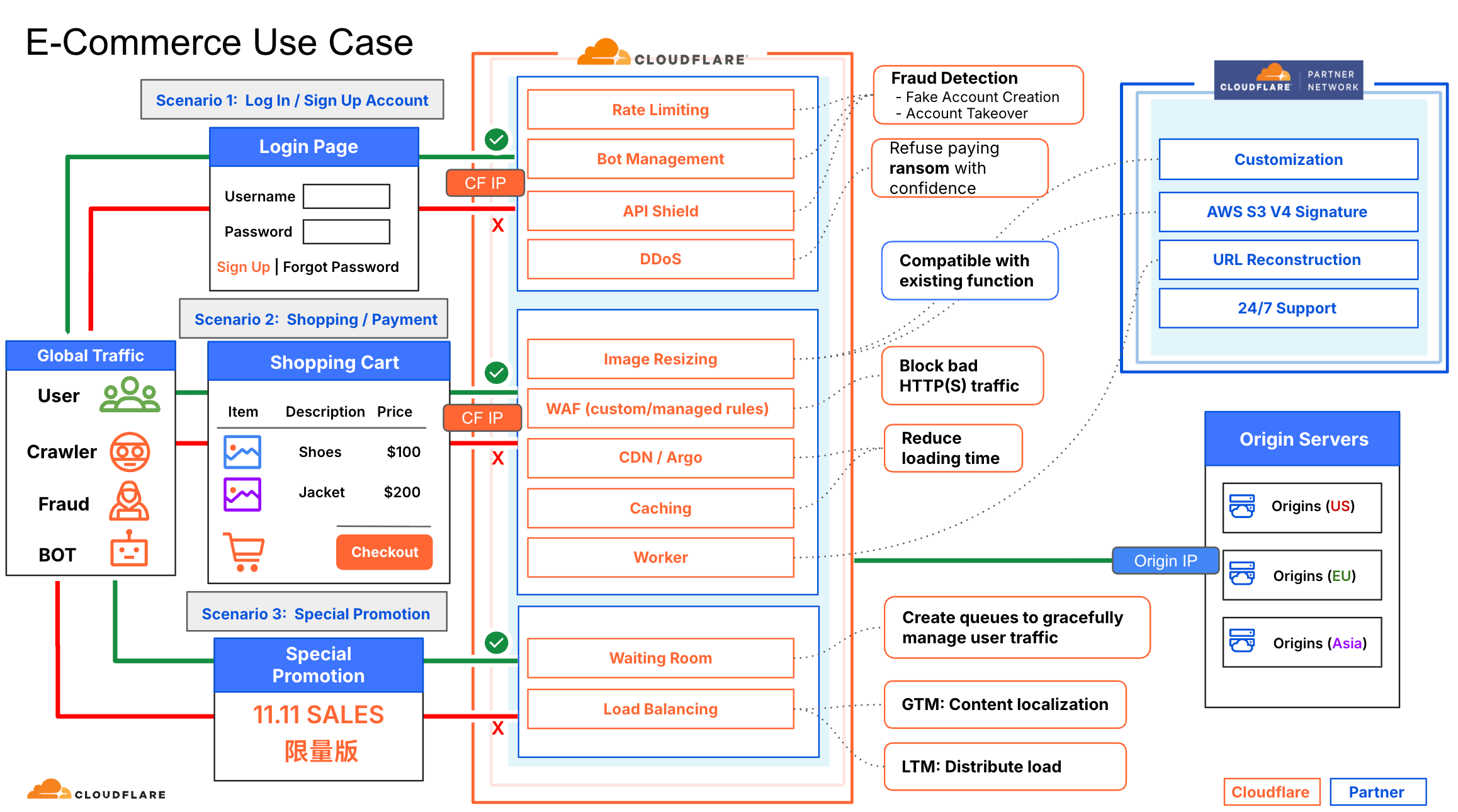Click the WAF (custom/managed rules) box
The height and width of the screenshot is (812, 1458).
pos(660,409)
